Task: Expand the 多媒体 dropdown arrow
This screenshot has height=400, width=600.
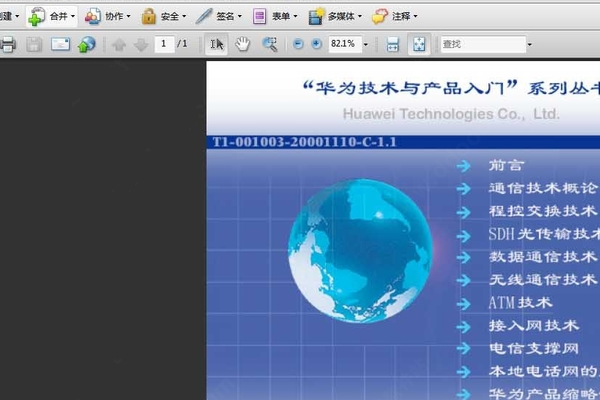Action: [x=360, y=16]
